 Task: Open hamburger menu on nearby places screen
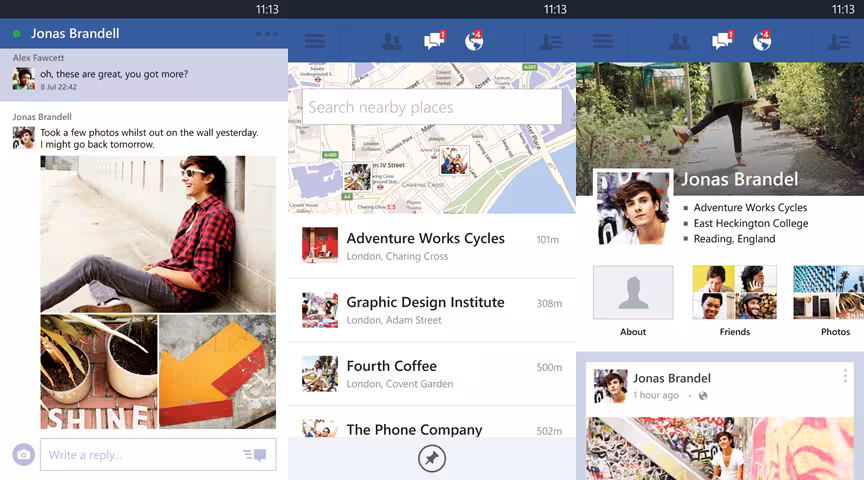tap(315, 41)
